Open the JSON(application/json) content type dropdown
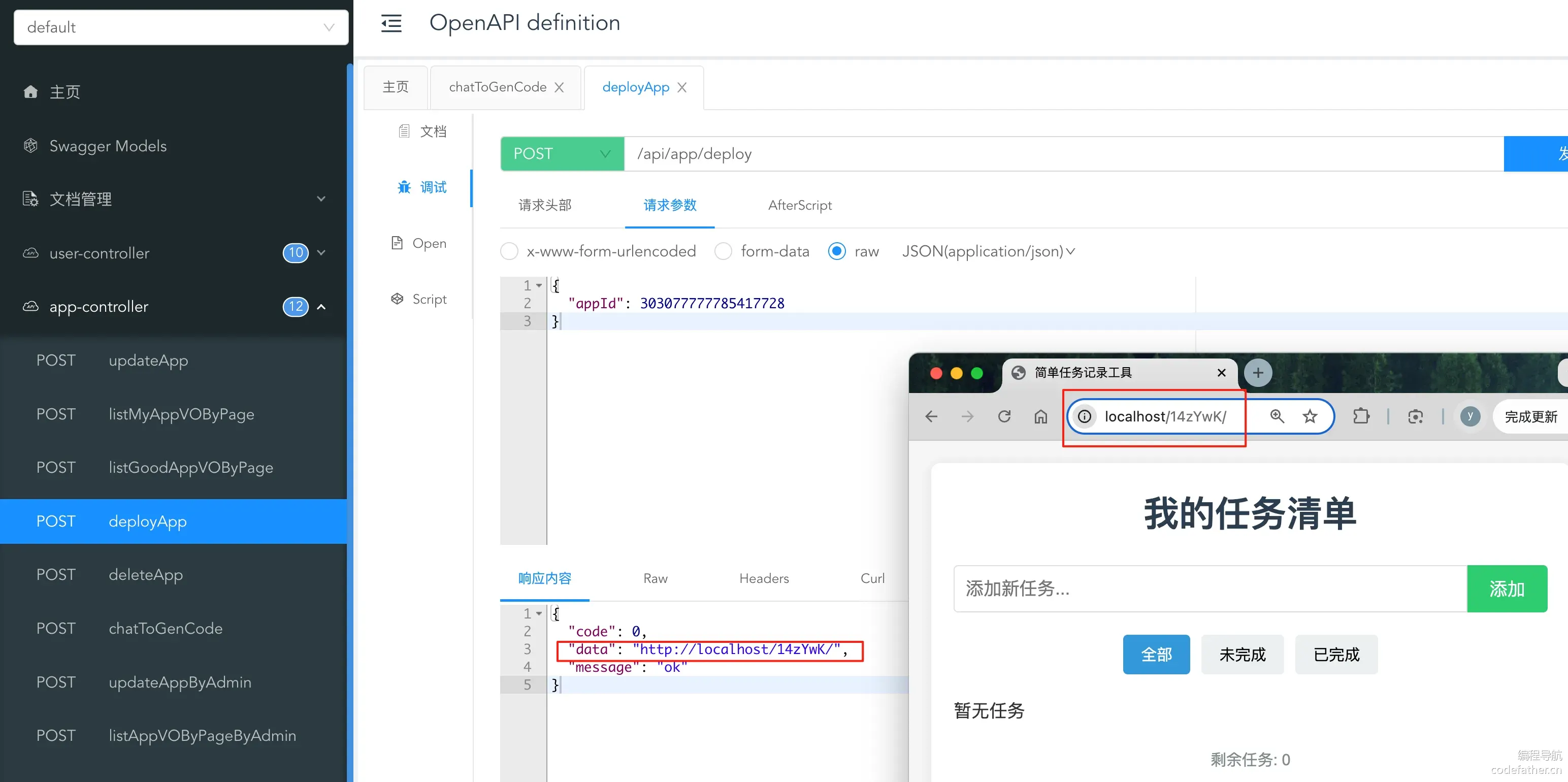 [x=989, y=251]
